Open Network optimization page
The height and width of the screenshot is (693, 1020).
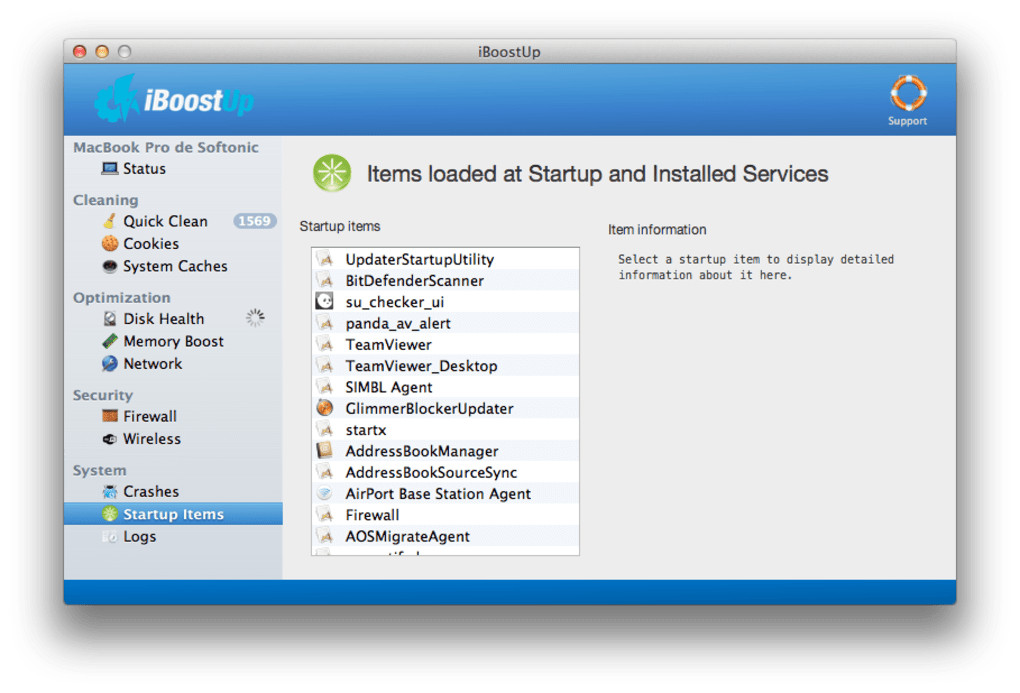click(x=173, y=364)
